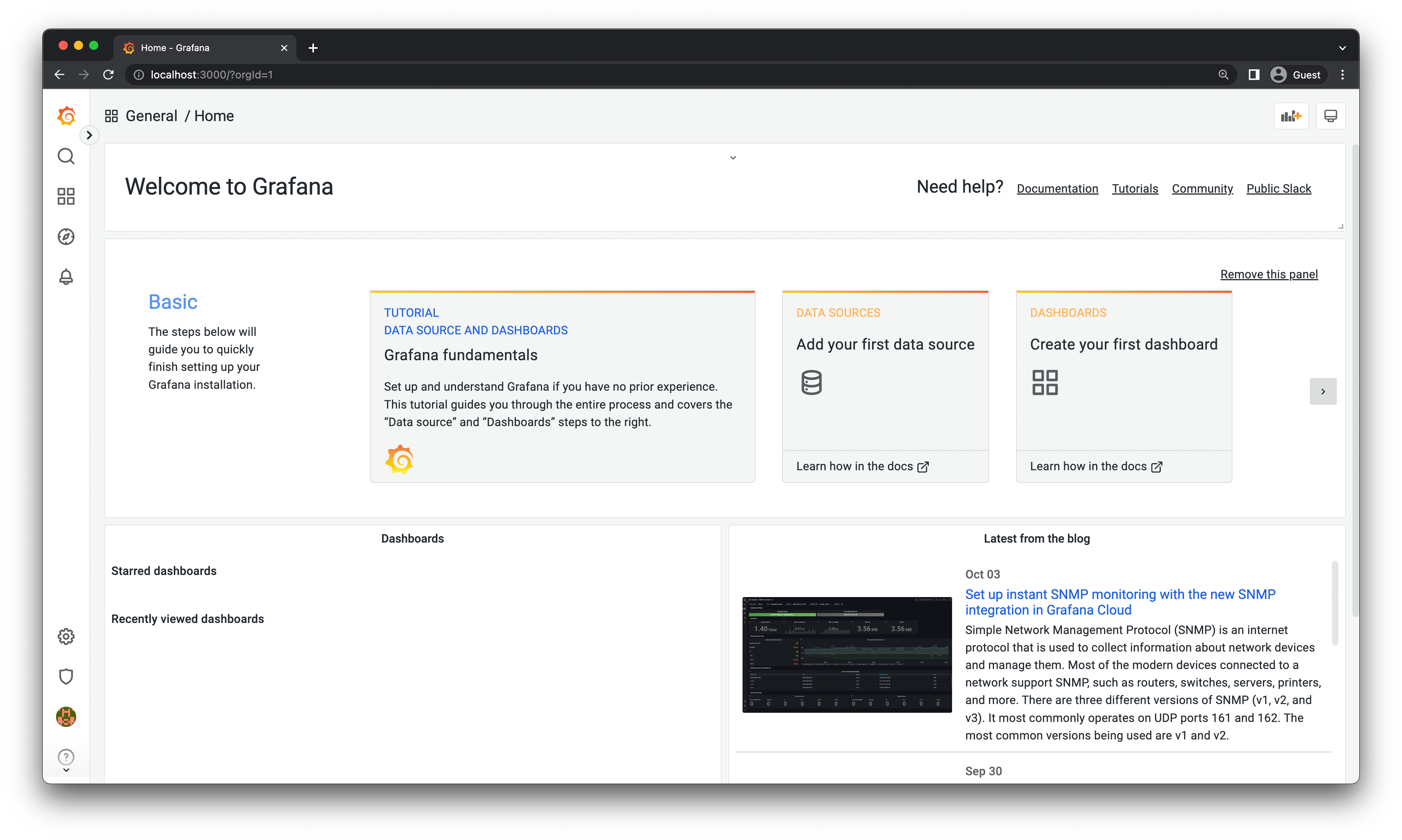Open the Documentation link
The image size is (1402, 840).
tap(1057, 188)
